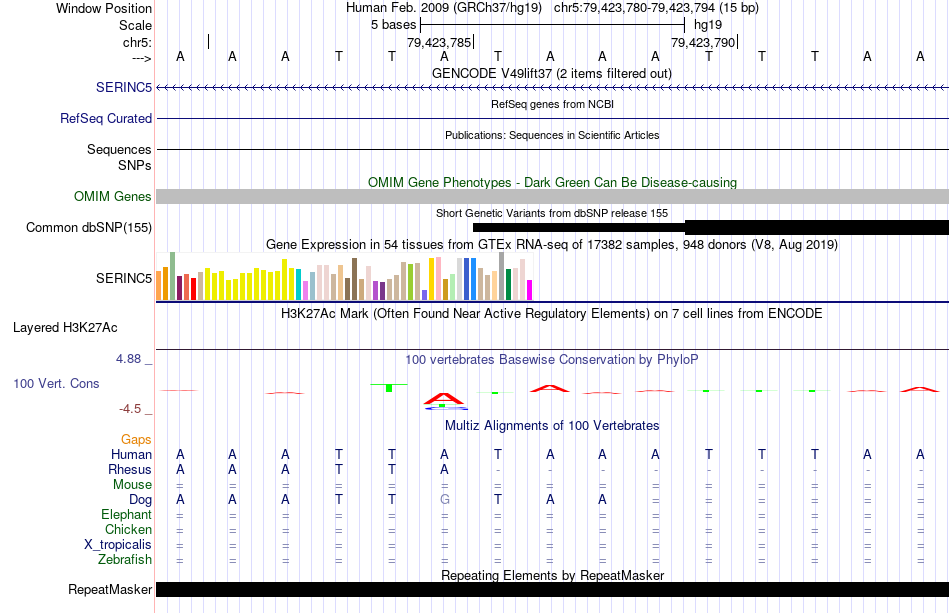Screen dimensions: 950x613
Task: Click the tall dark brown GTEx bar
Action: [x=354, y=279]
